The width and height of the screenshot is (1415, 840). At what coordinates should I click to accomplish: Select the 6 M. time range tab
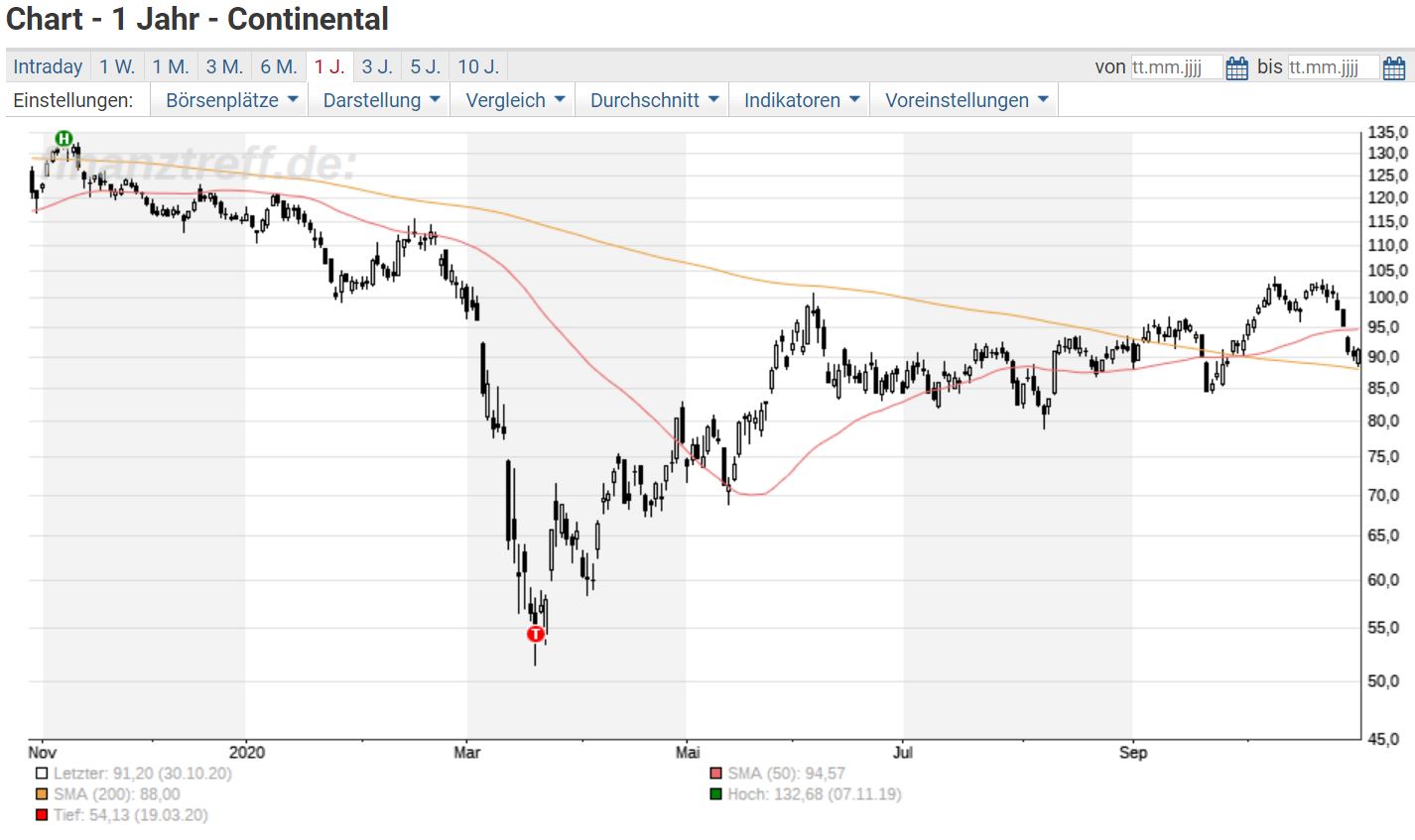coord(279,66)
